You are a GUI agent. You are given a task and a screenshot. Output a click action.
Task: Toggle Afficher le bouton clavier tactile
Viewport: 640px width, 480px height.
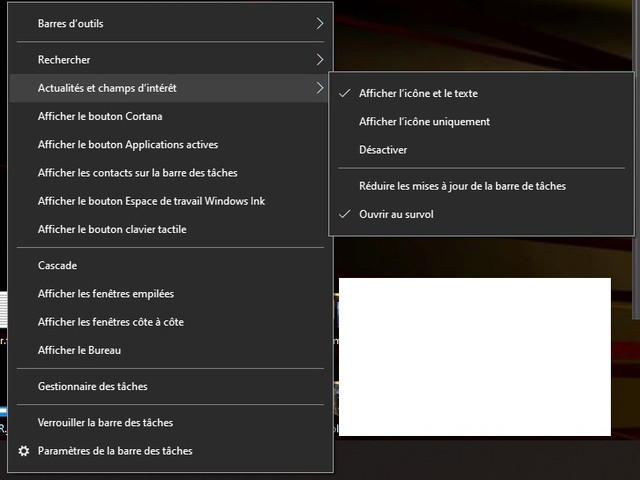pyautogui.click(x=171, y=229)
